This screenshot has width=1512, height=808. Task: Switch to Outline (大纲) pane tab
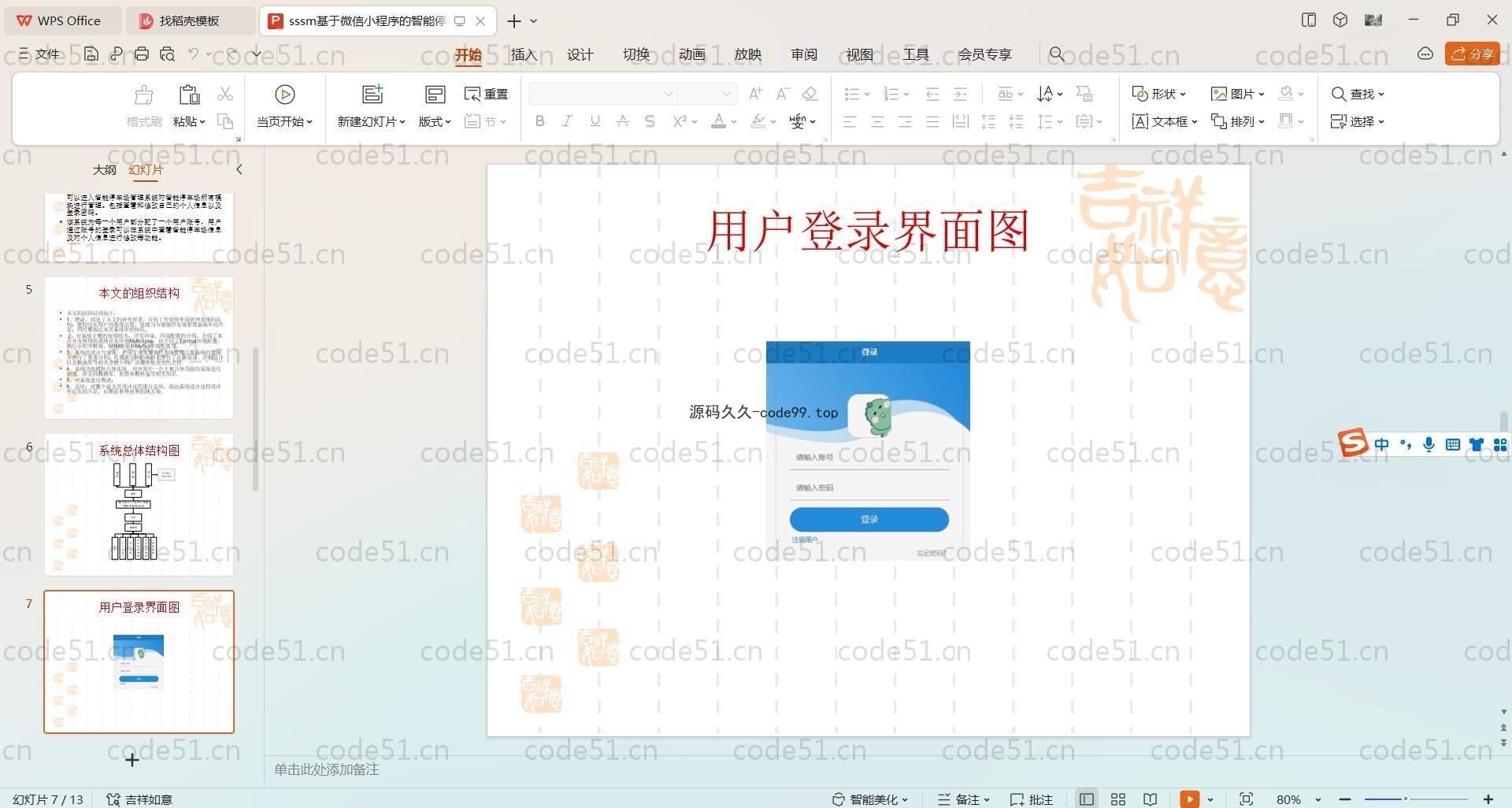point(104,169)
